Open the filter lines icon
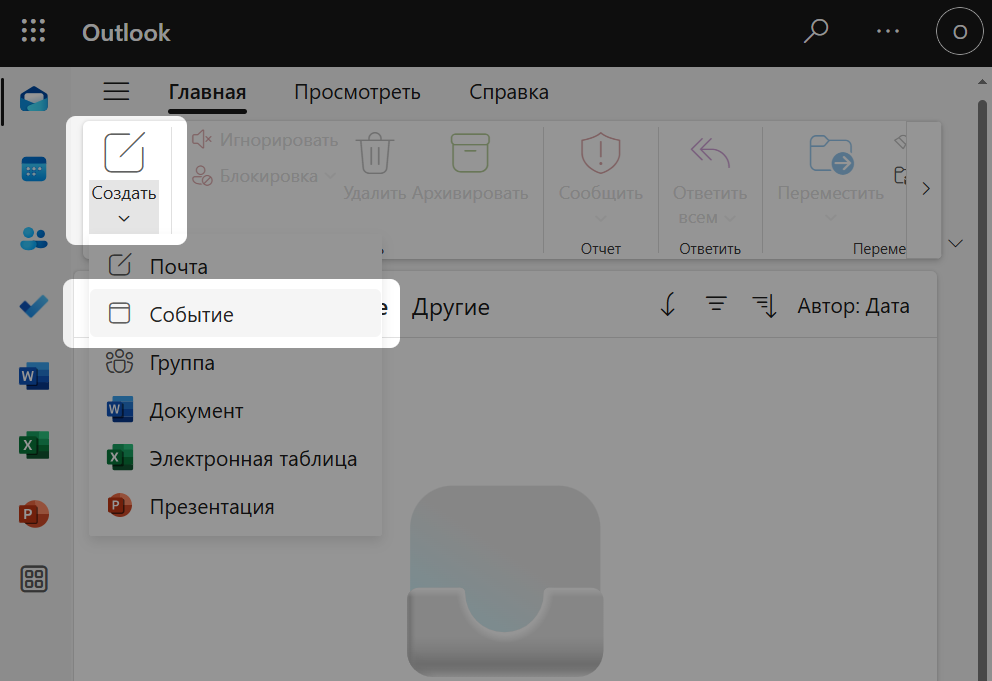Image resolution: width=992 pixels, height=681 pixels. 716,306
